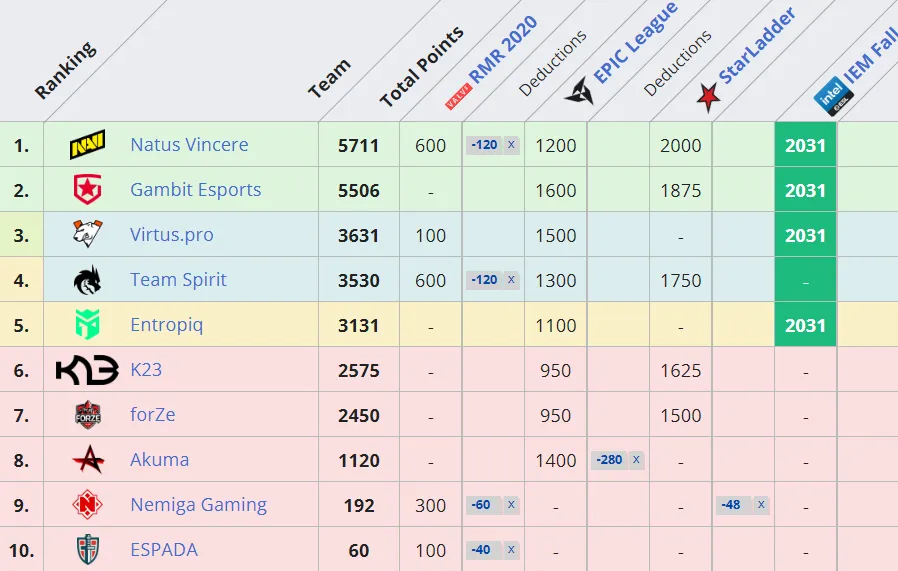Select Akuma's total 1120
898x571 pixels.
(x=359, y=460)
